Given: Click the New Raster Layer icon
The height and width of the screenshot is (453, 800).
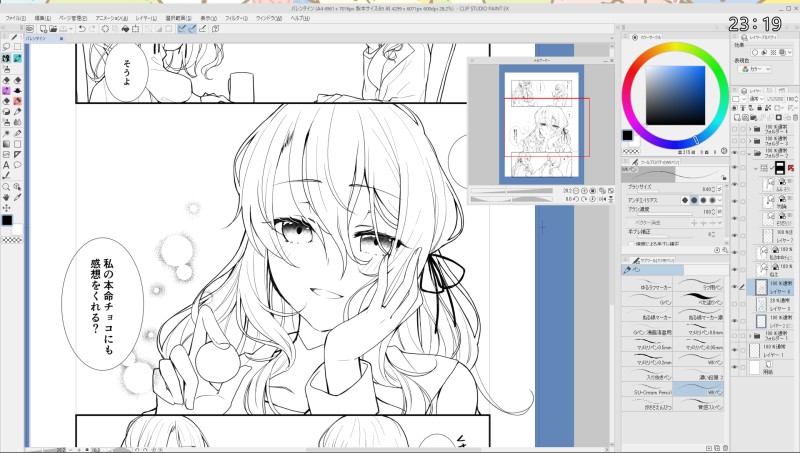Looking at the screenshot, I should coord(737,117).
